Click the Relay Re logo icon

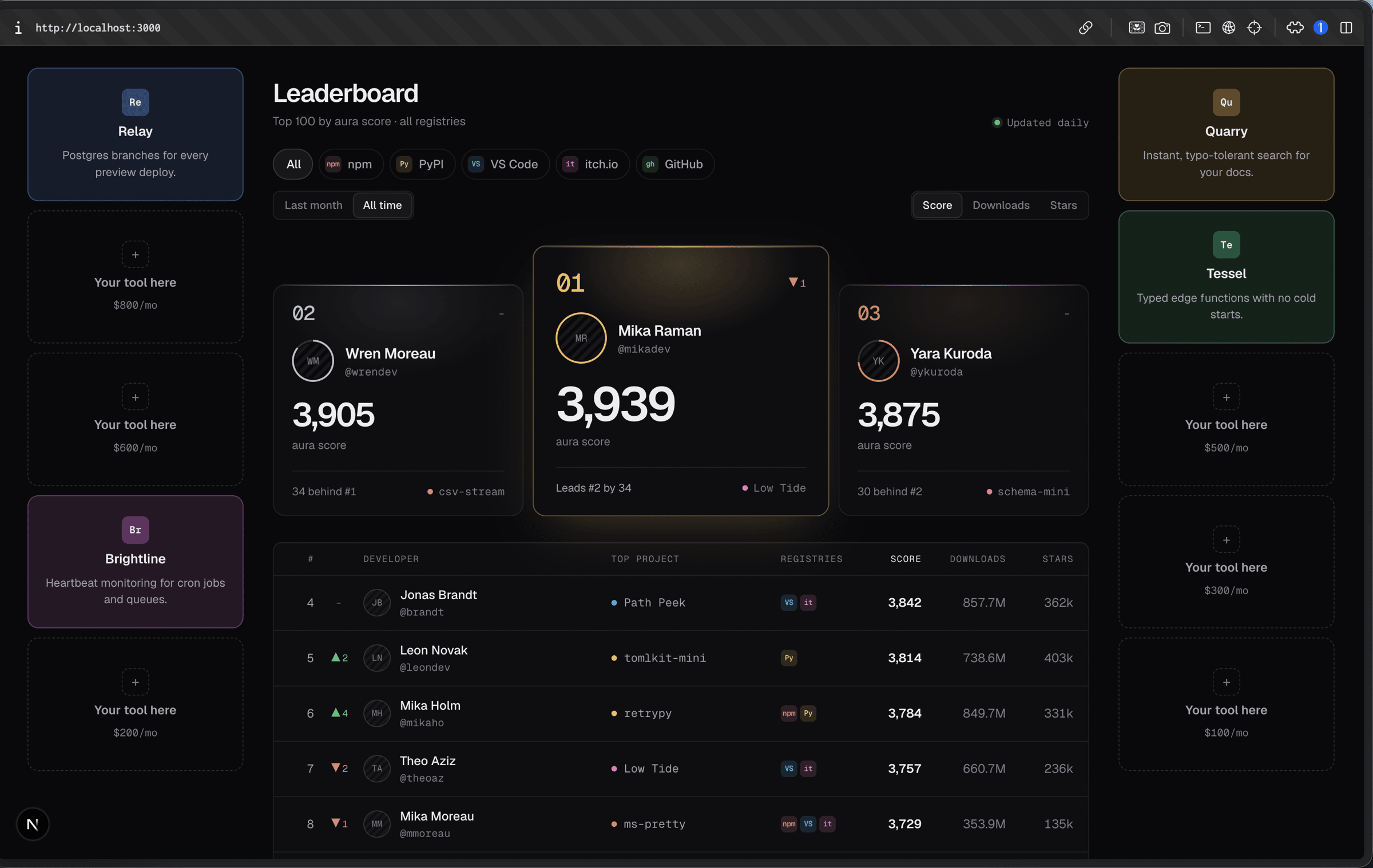pyautogui.click(x=135, y=102)
